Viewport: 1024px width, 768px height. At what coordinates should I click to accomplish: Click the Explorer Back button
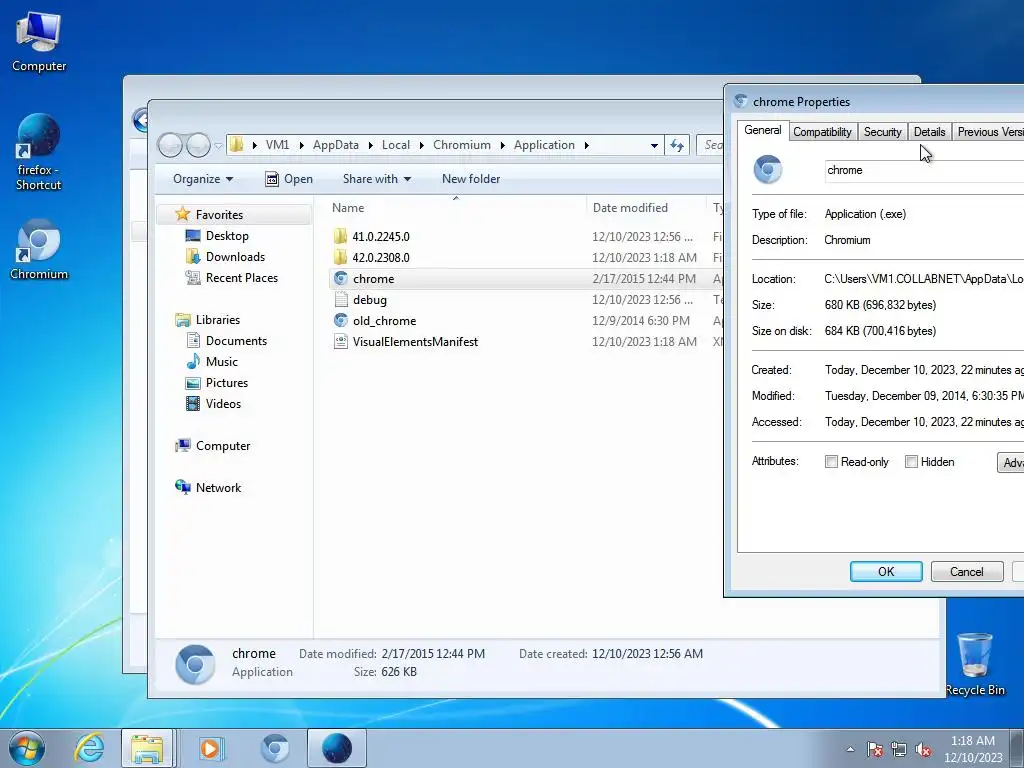tap(170, 145)
